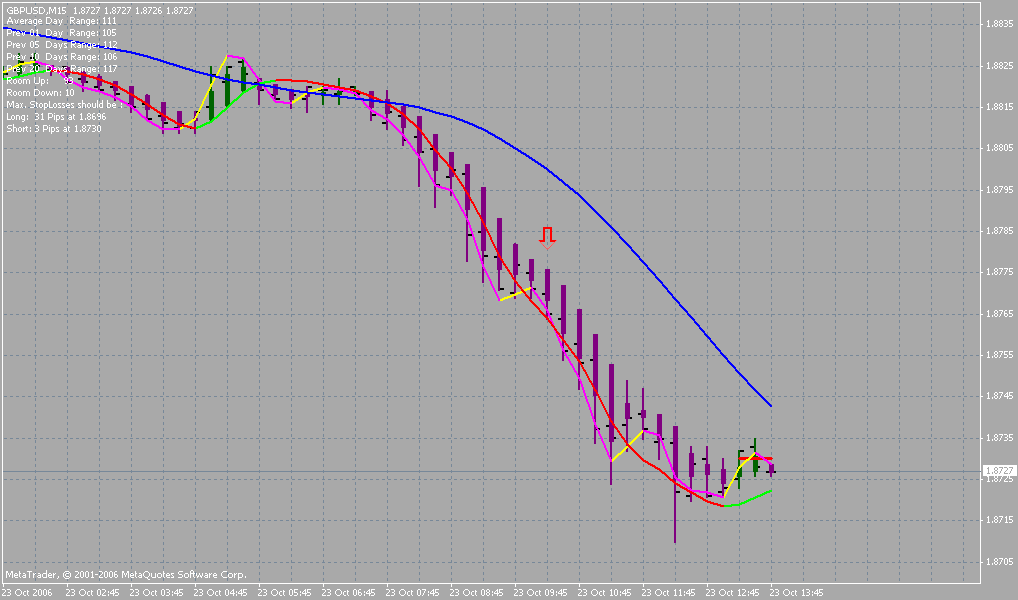Screen dimensions: 1018x600
Task: Click the 23 Oct 2006 date label
Action: point(27,592)
